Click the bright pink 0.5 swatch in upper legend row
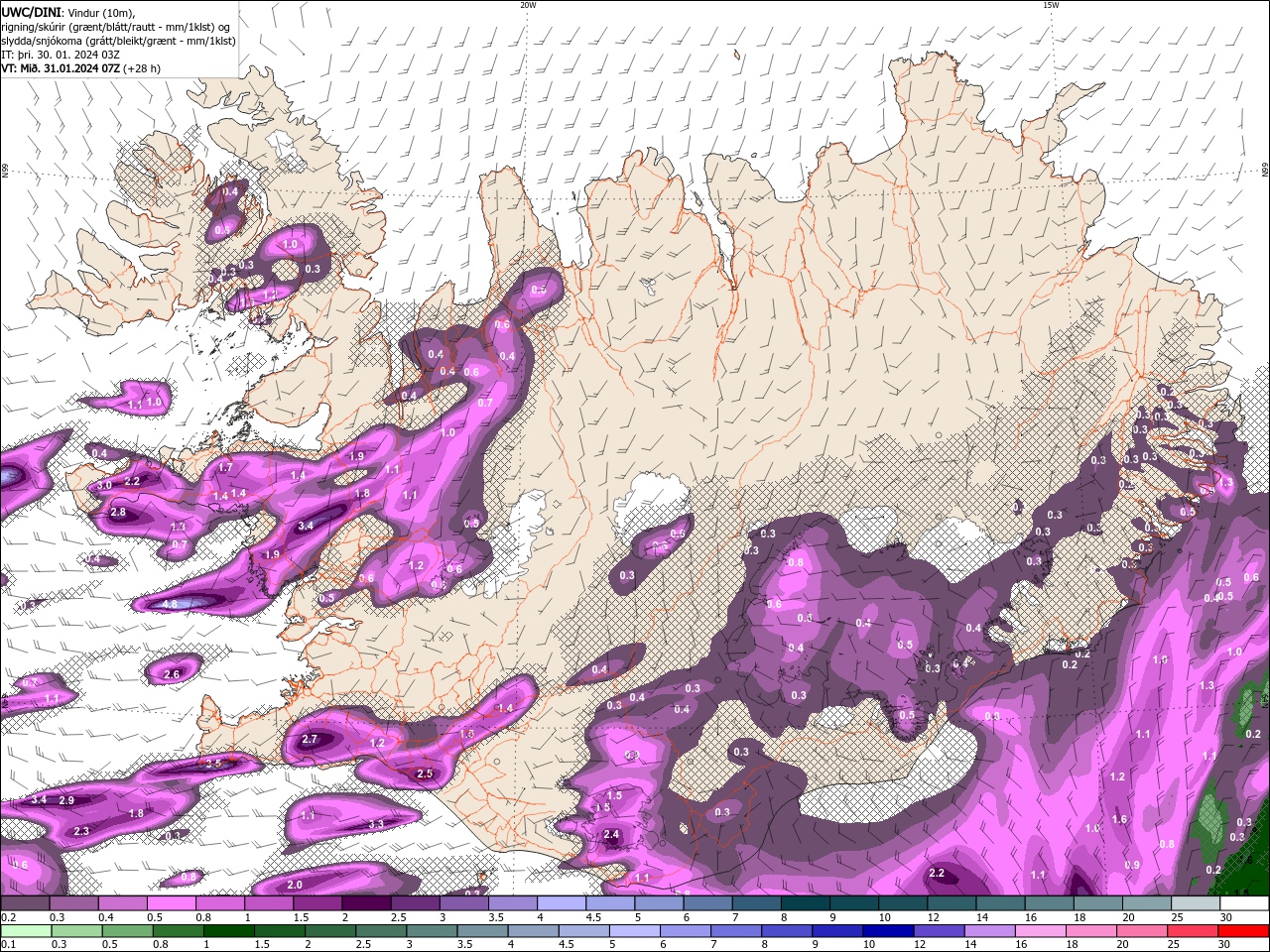This screenshot has height=952, width=1270. [171, 902]
